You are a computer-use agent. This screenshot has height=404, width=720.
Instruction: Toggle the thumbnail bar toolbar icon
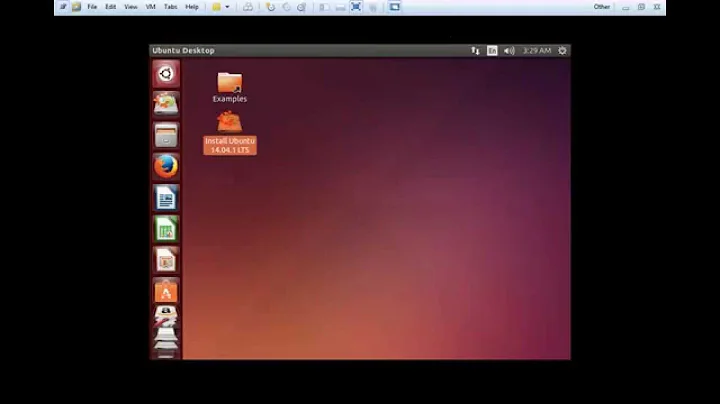coord(340,7)
